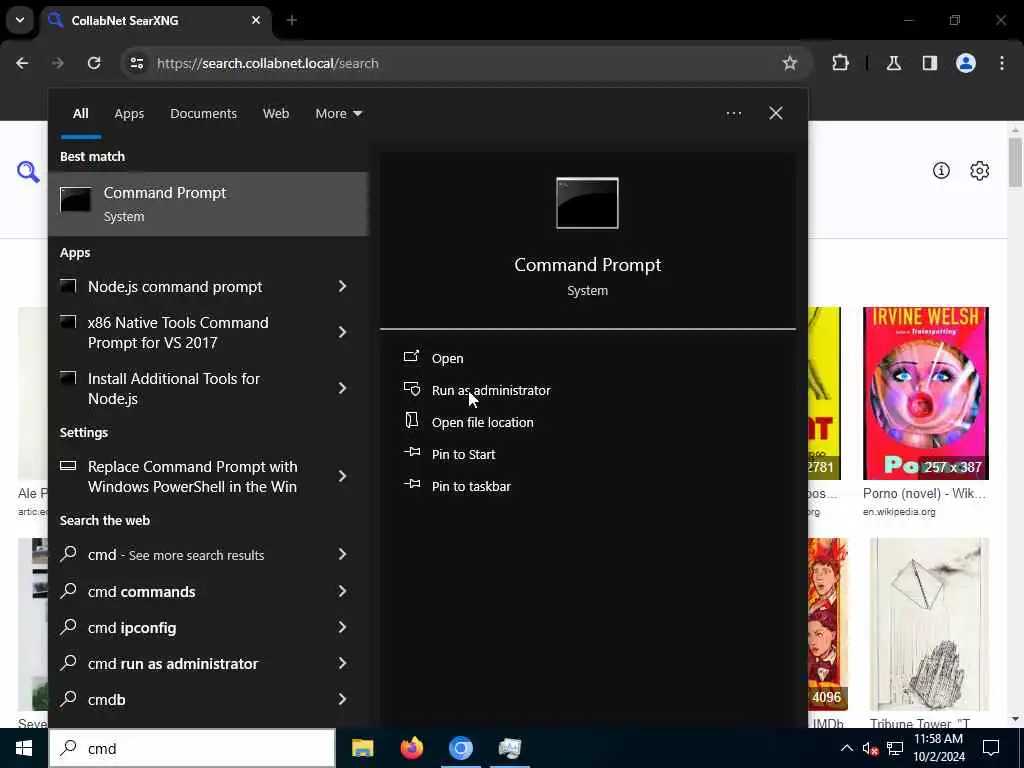Expand Node.js command prompt options
Screen dimensions: 1024x768
point(342,286)
